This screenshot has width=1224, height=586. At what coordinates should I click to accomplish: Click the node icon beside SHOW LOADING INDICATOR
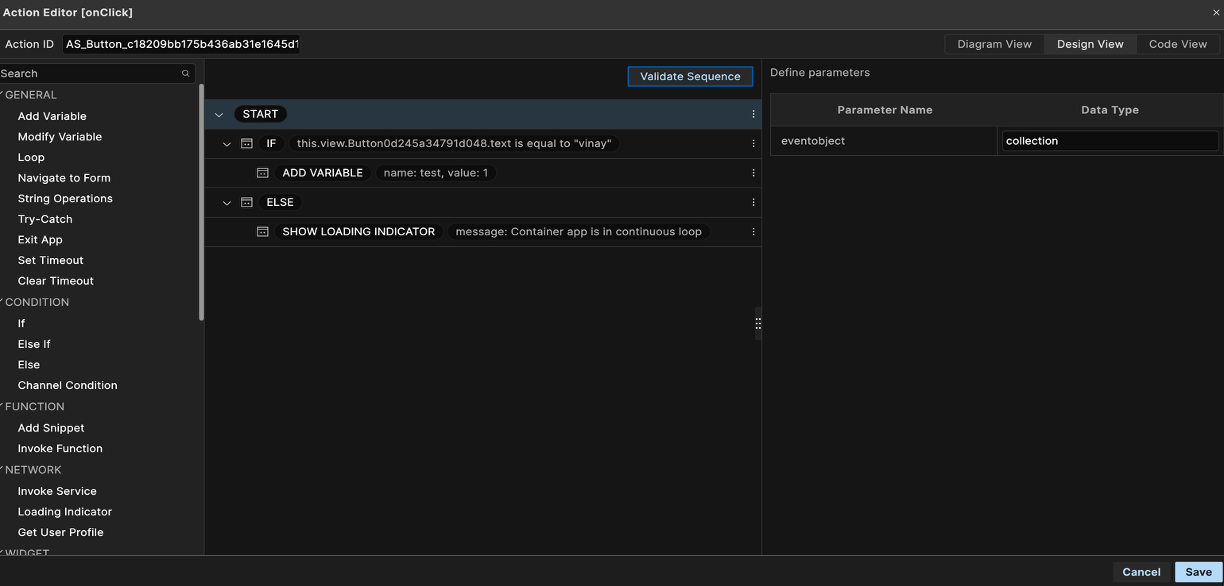263,232
